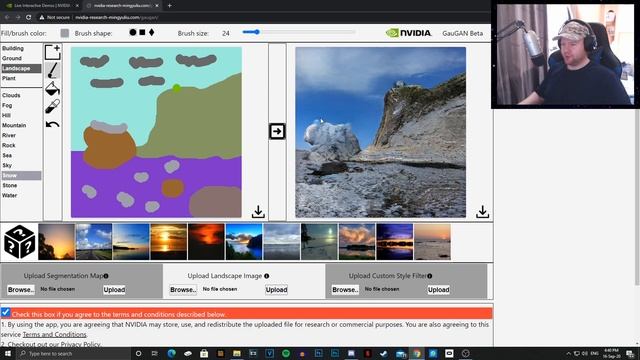This screenshot has width=640, height=360.
Task: Select the paintbrush tool
Action: [x=53, y=71]
